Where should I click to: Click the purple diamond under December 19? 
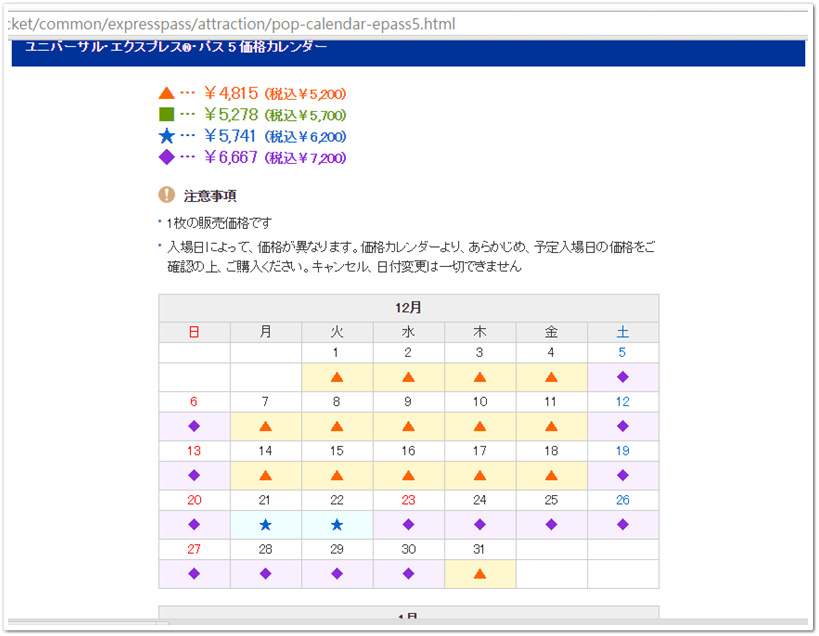point(623,475)
